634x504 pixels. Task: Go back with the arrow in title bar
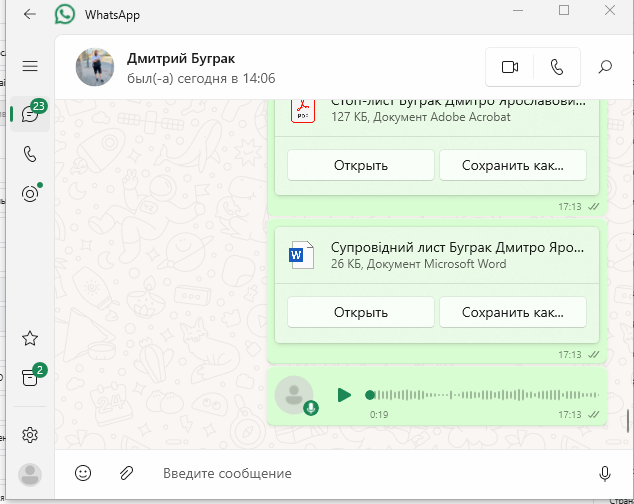[30, 14]
